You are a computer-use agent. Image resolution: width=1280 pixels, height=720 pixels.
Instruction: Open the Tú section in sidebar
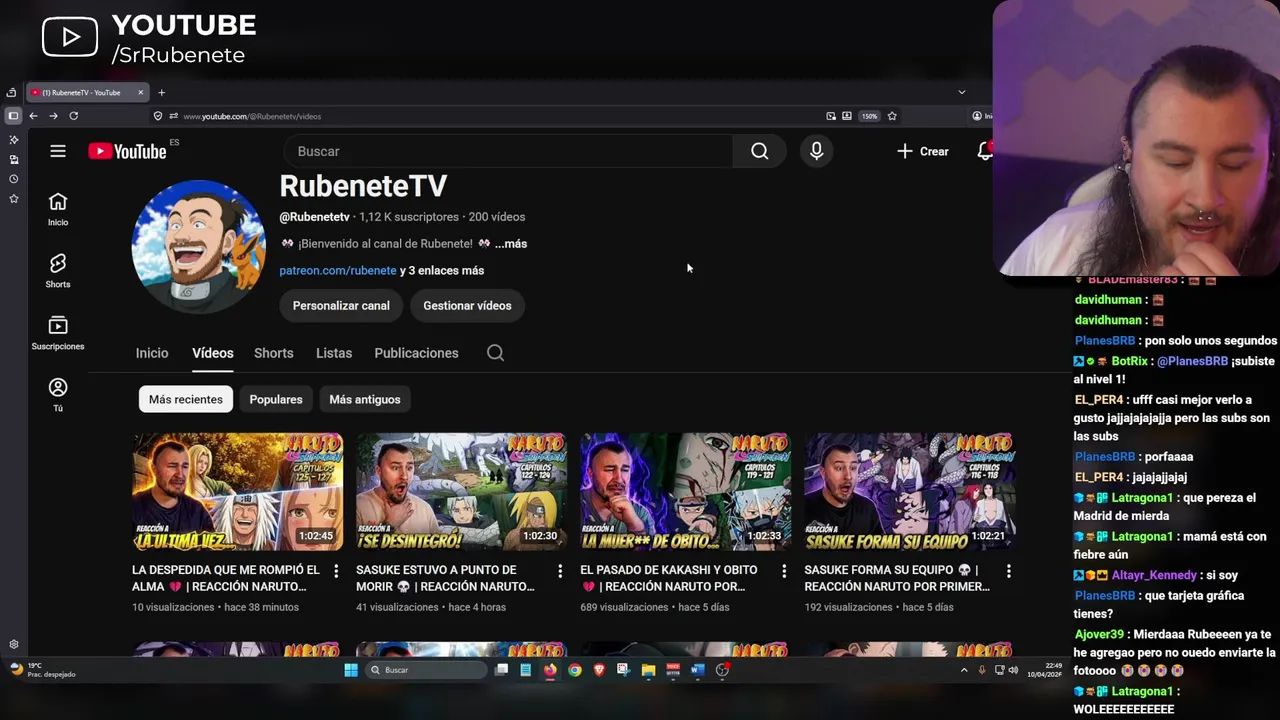pyautogui.click(x=58, y=395)
